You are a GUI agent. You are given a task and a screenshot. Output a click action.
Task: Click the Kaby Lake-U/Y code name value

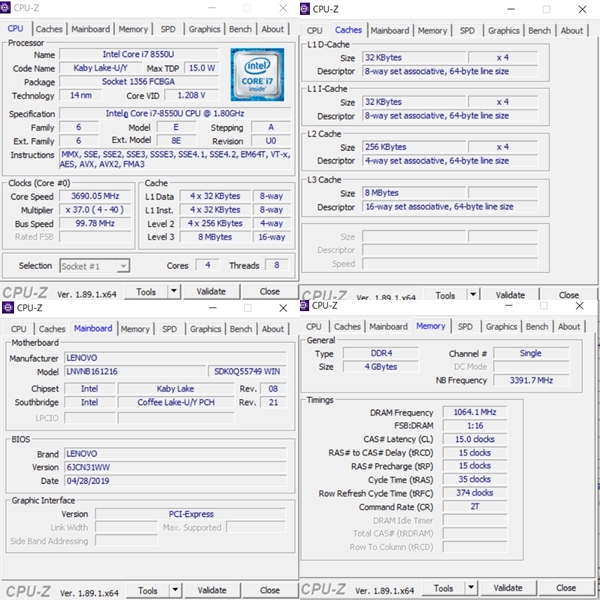100,68
